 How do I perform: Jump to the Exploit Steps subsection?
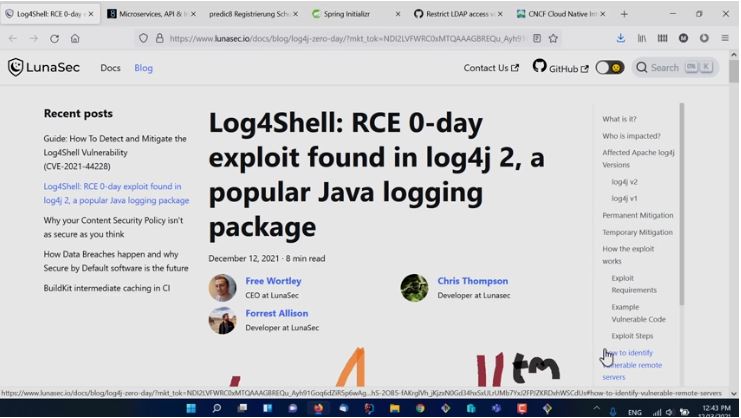[632, 336]
